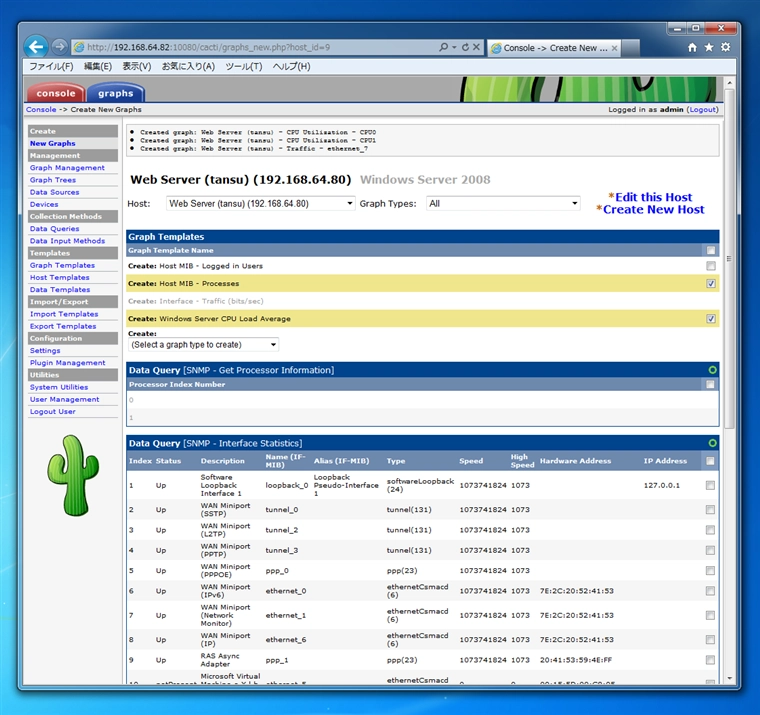
Task: Open User Management in sidebar
Action: (x=64, y=399)
